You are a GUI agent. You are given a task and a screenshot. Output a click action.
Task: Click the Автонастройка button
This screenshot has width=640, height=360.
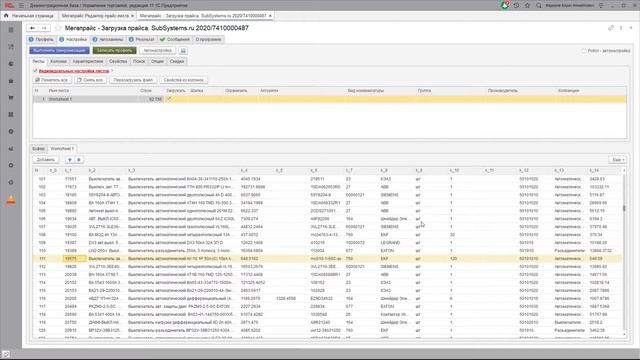click(158, 50)
